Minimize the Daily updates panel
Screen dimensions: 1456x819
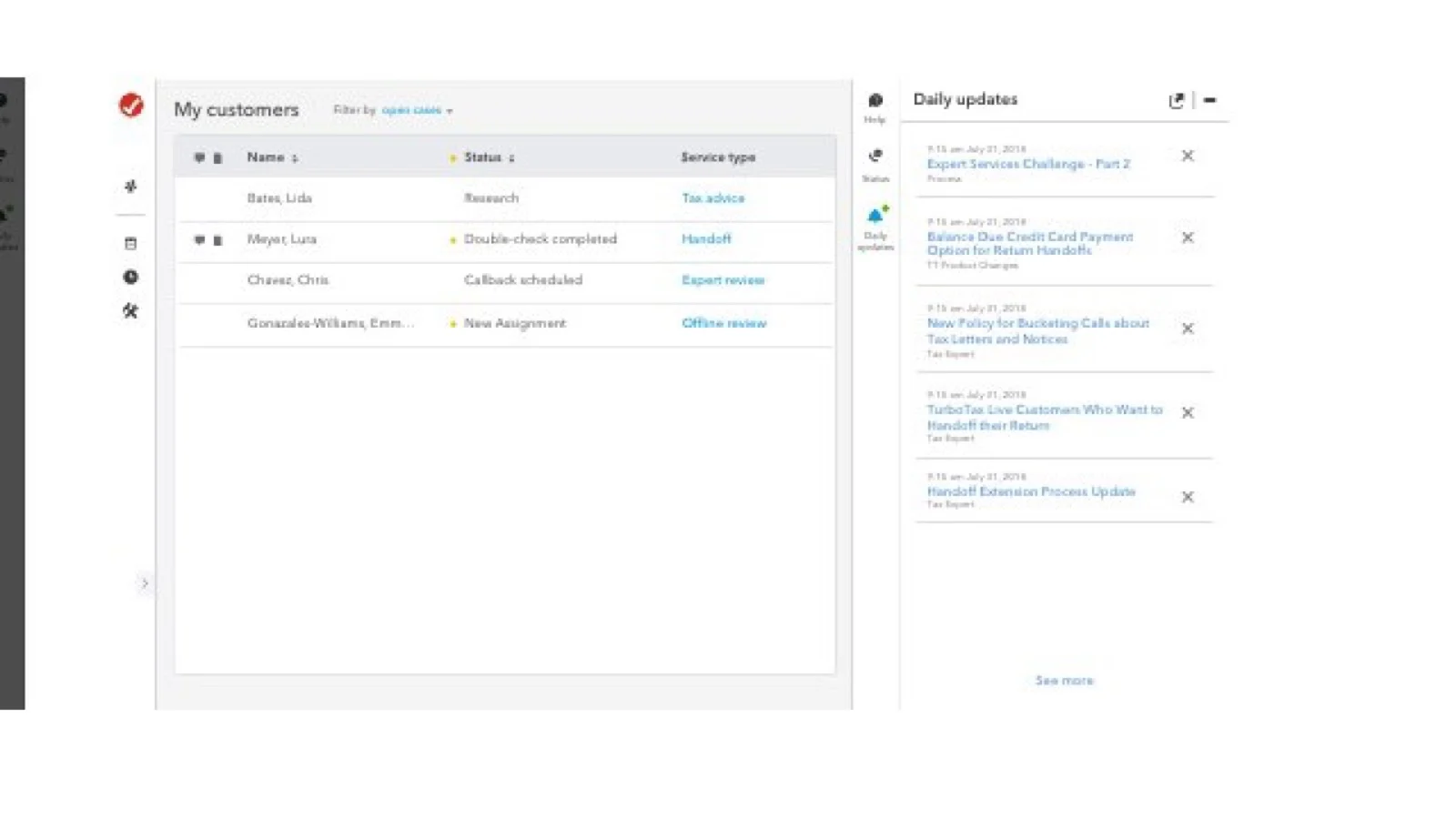pyautogui.click(x=1209, y=100)
